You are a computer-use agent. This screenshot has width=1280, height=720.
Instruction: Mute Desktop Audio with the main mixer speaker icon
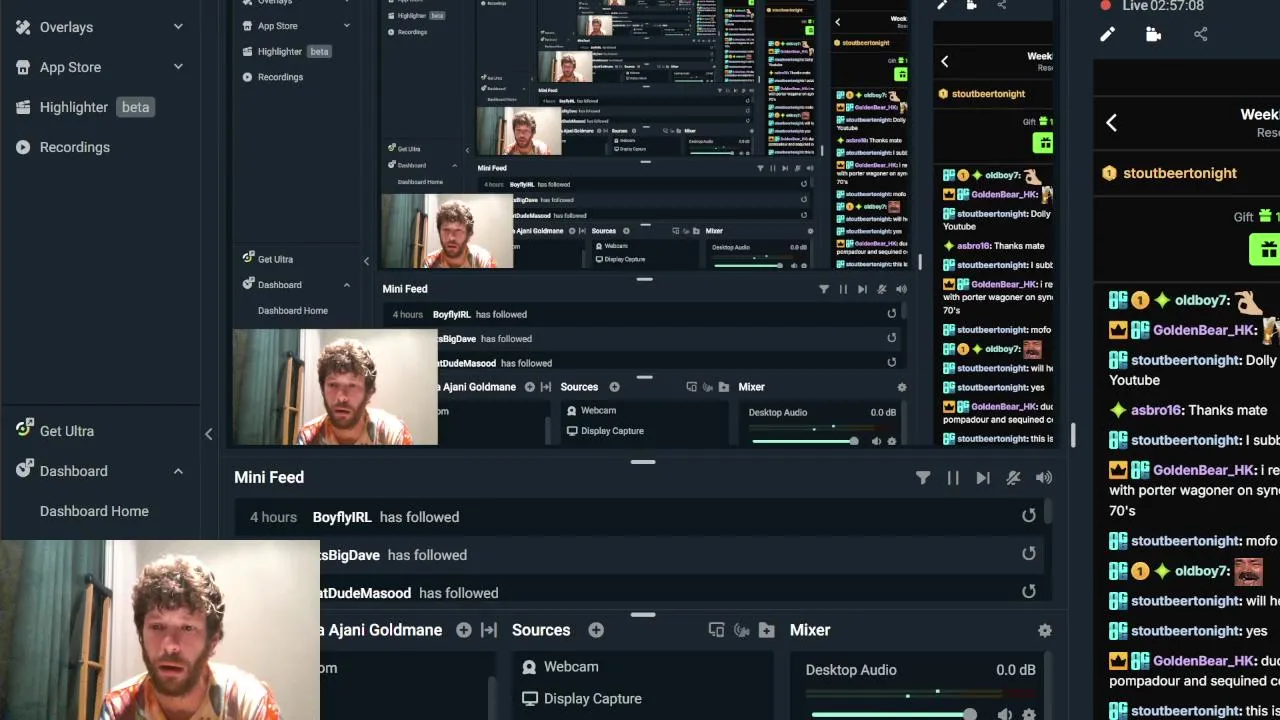click(1004, 714)
